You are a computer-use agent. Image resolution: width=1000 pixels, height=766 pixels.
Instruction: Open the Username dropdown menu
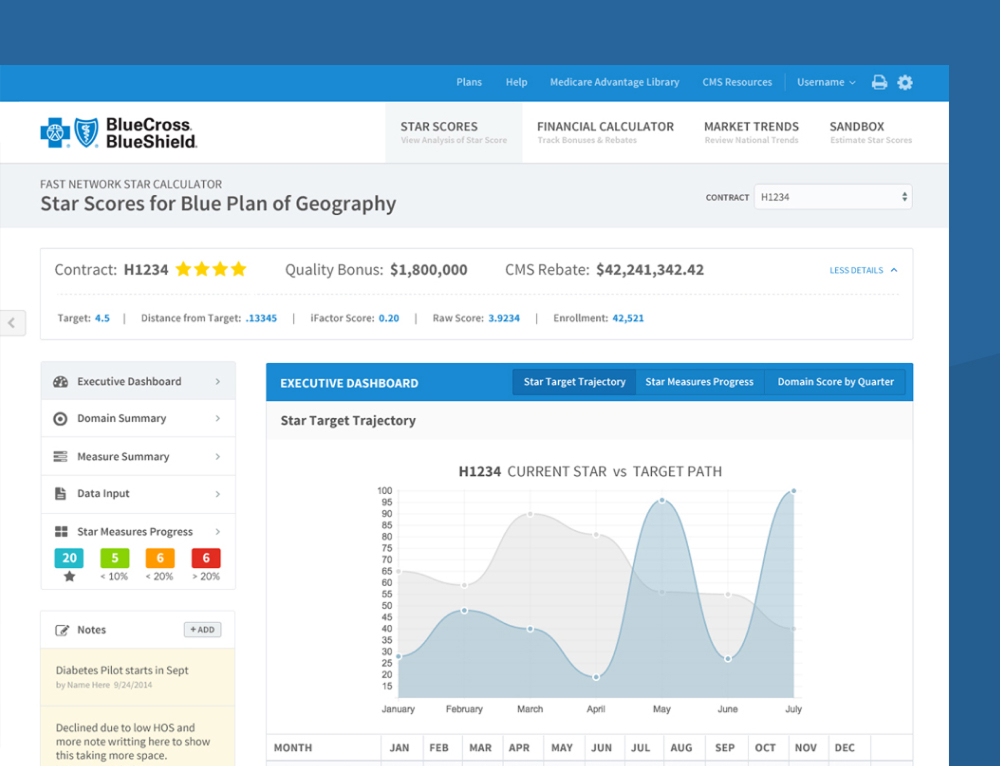826,83
